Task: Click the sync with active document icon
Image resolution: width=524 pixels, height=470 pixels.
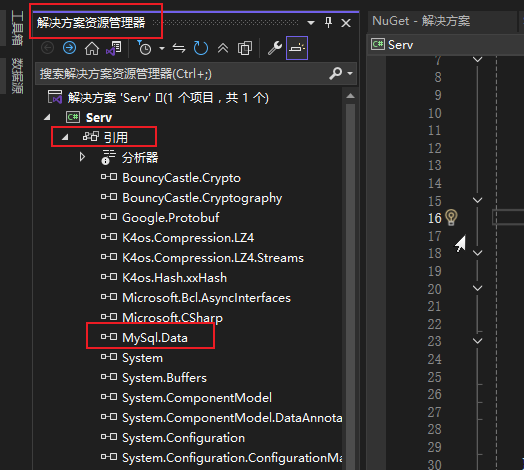Action: click(179, 48)
